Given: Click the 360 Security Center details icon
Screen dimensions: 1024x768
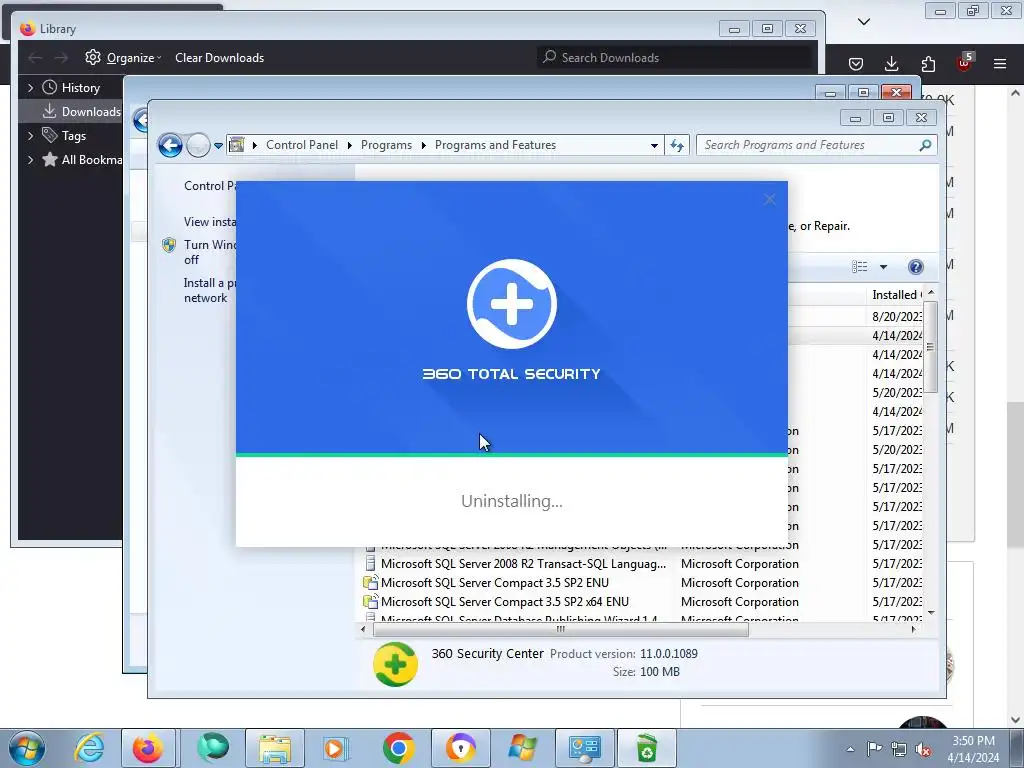Looking at the screenshot, I should (x=395, y=664).
